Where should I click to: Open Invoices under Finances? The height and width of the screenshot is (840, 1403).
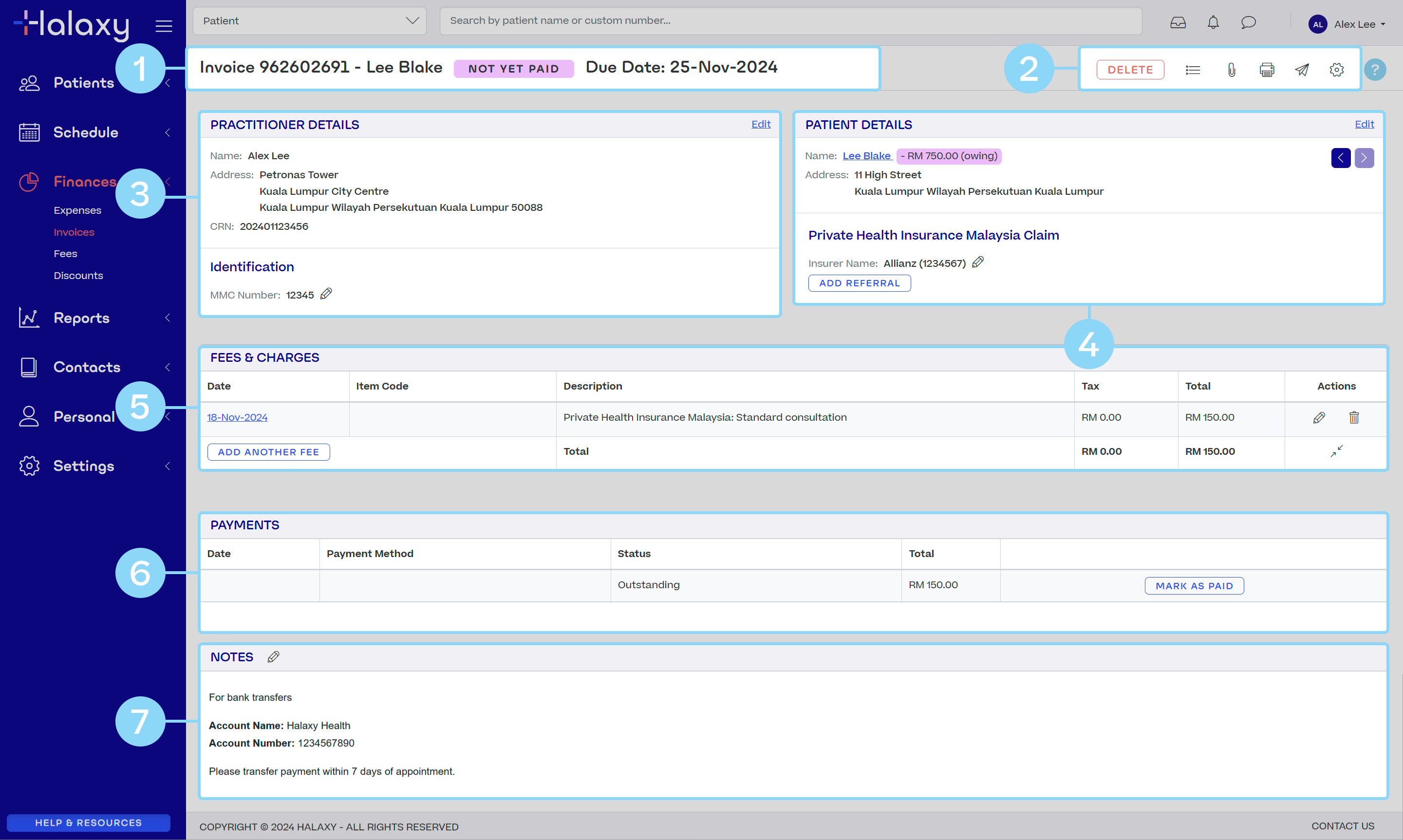pos(74,232)
